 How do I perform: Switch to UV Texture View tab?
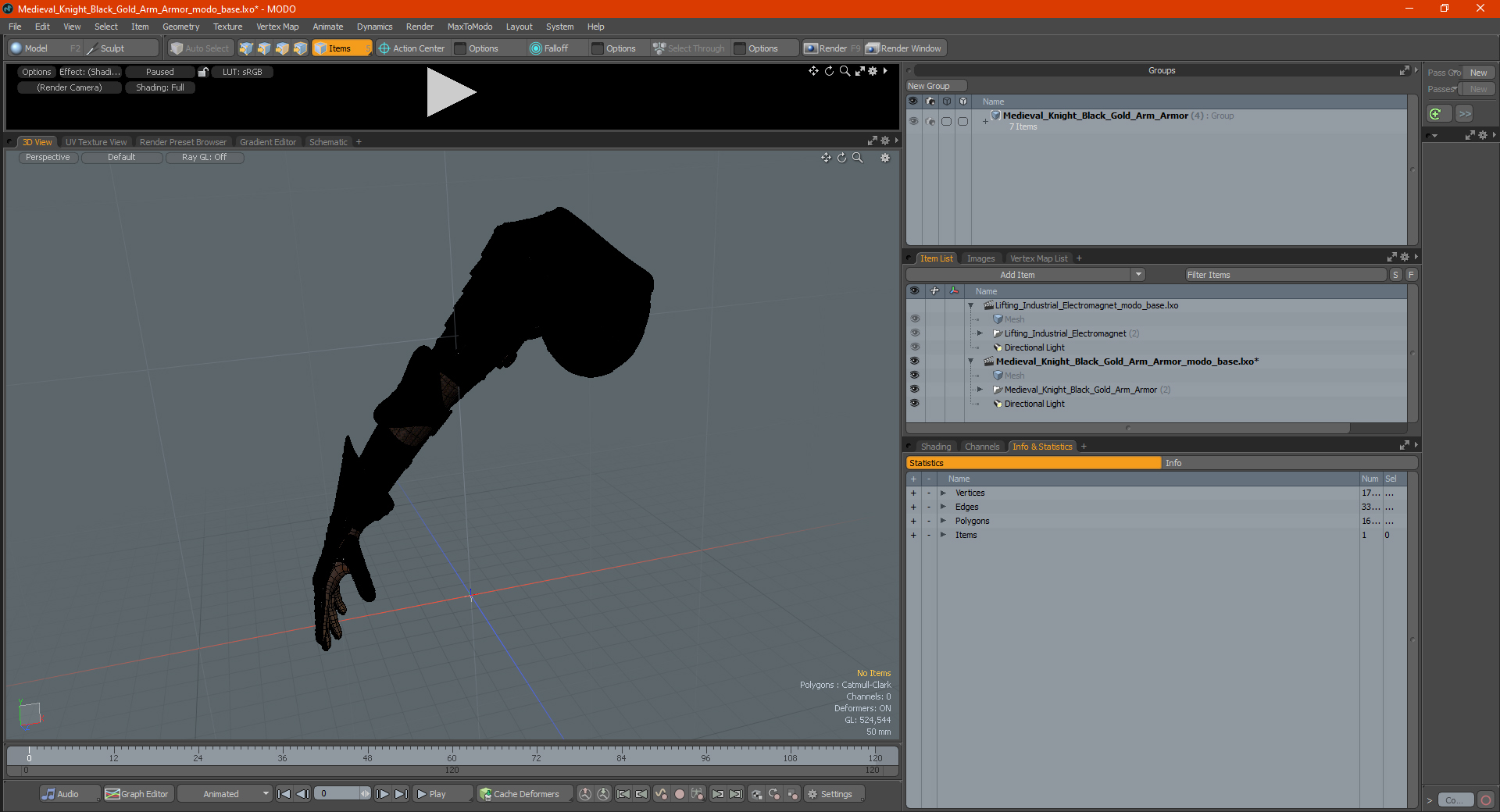(x=96, y=142)
